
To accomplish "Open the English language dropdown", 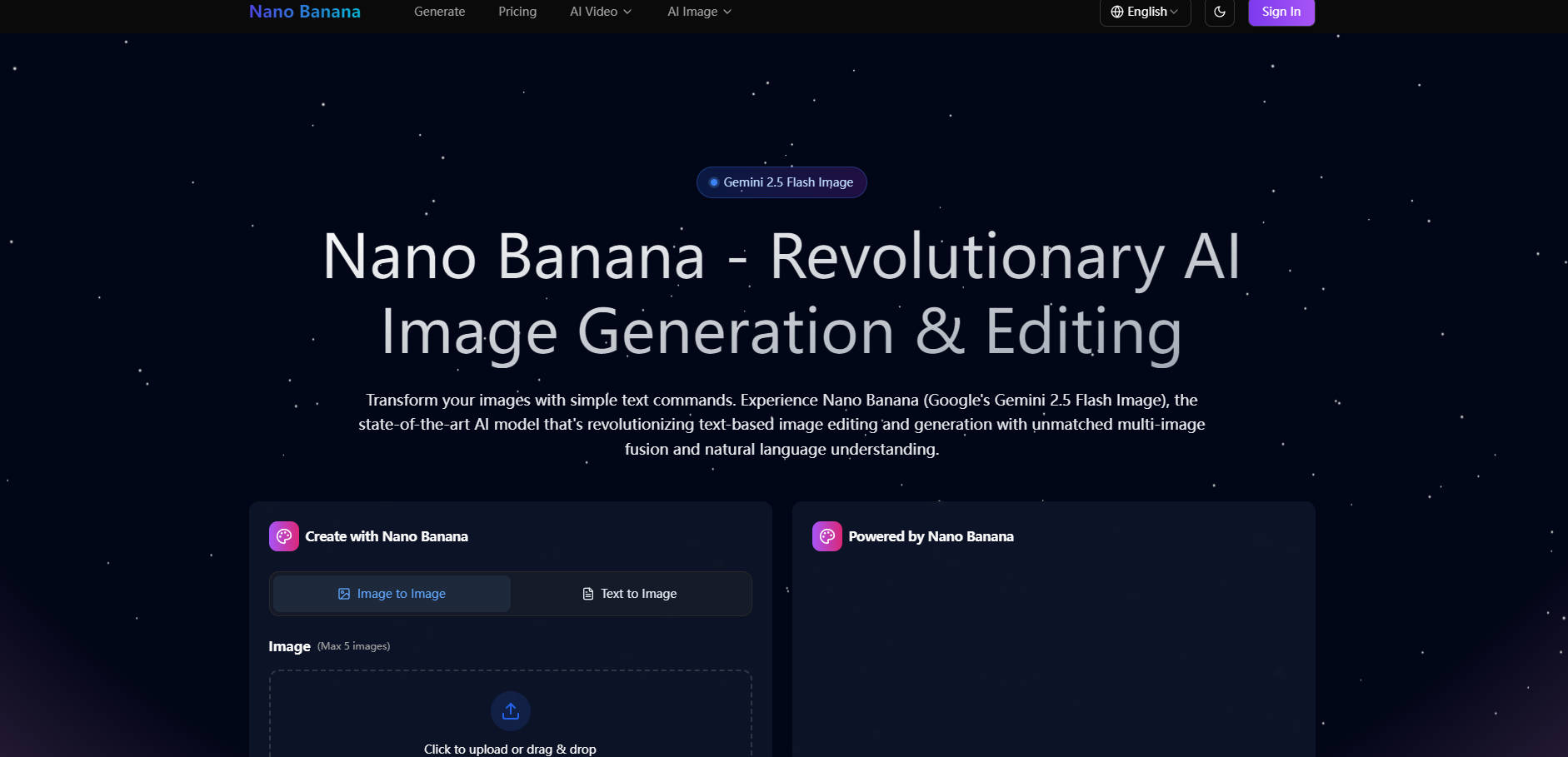I will point(1145,12).
